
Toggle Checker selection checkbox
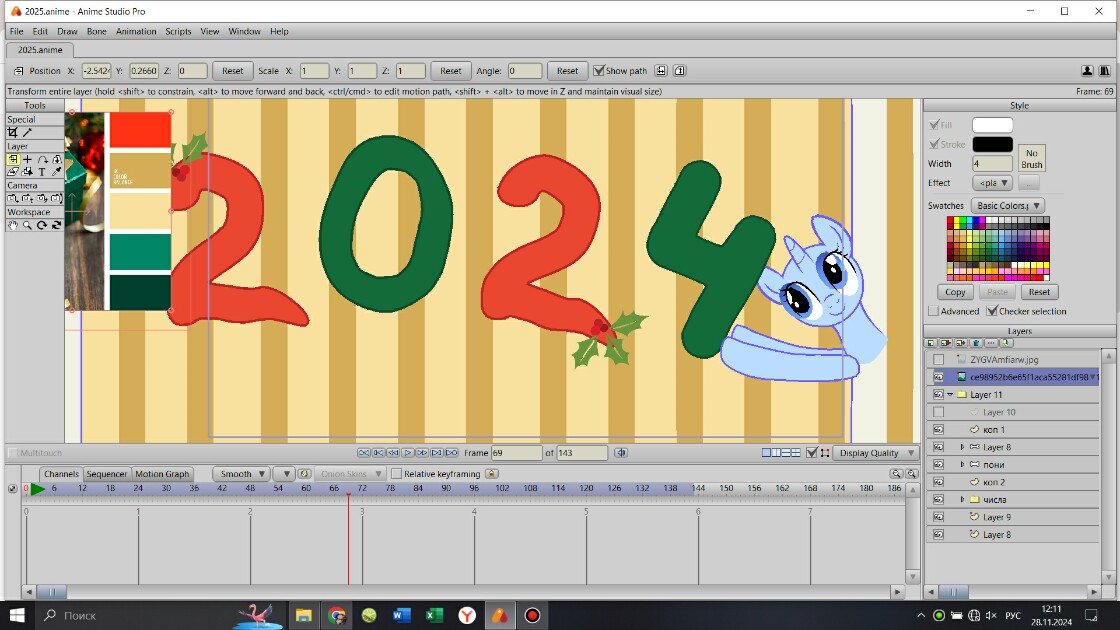point(992,311)
